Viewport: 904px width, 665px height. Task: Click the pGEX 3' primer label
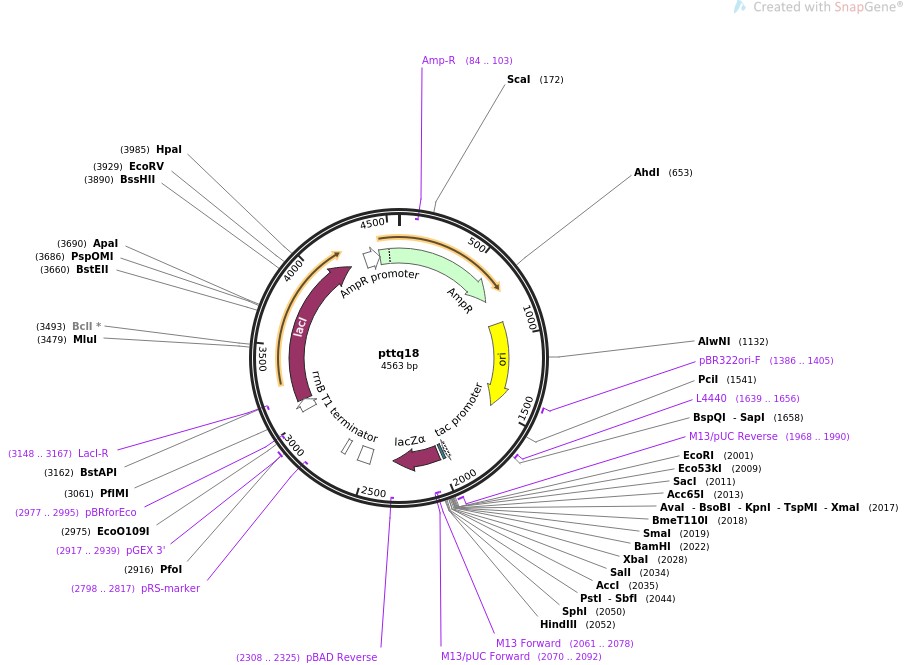pyautogui.click(x=145, y=551)
